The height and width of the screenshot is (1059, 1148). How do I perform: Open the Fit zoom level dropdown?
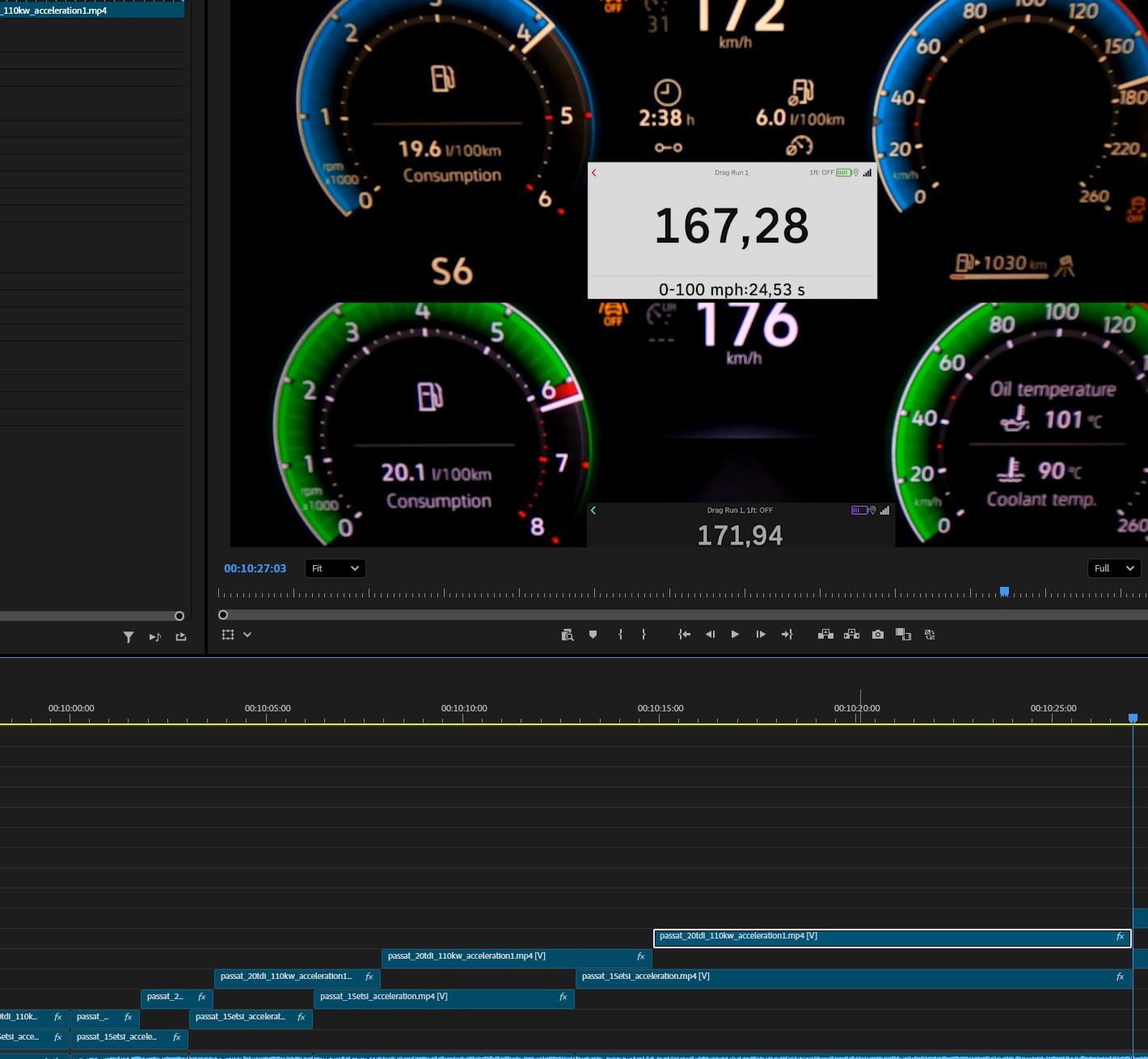336,568
